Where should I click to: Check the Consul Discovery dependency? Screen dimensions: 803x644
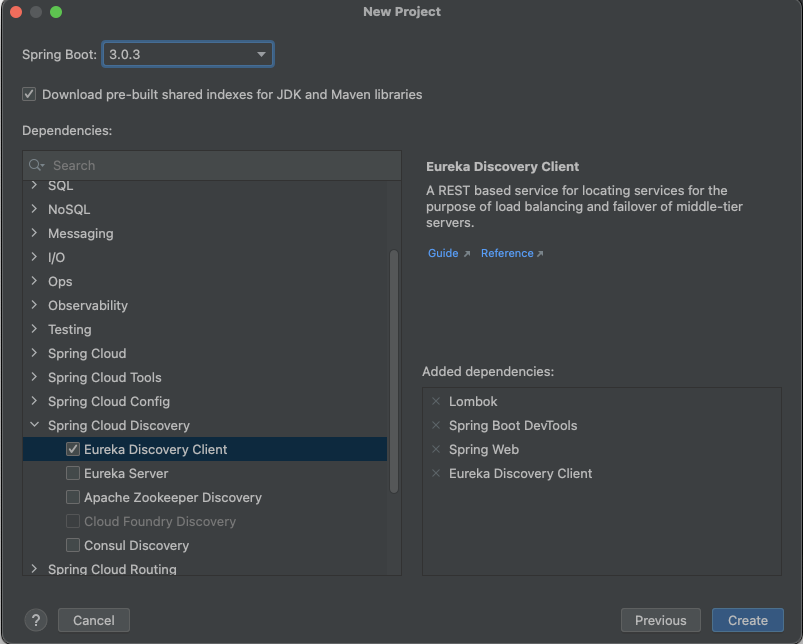[x=73, y=545]
